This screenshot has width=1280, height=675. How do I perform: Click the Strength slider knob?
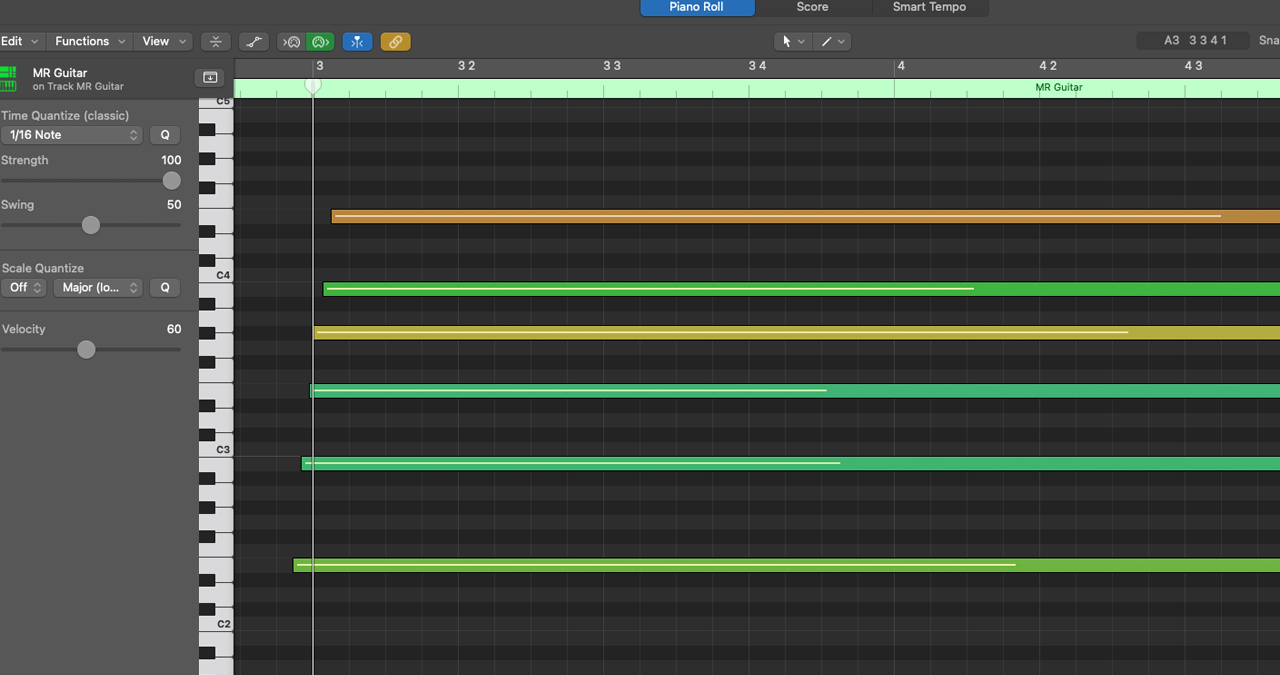[172, 181]
